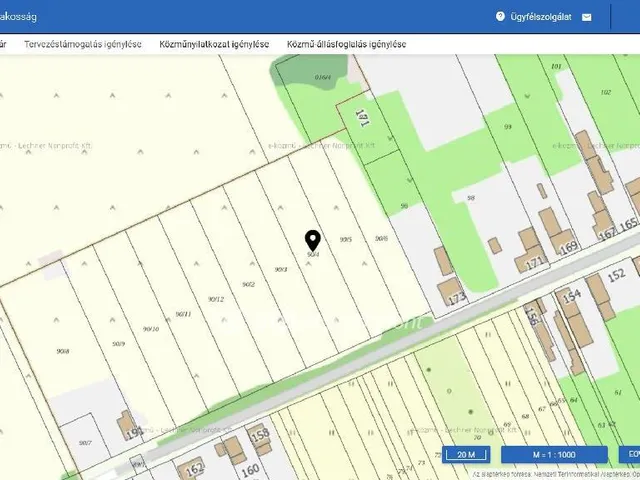Select parcel 90/3 on the map
The image size is (640, 480).
(281, 269)
